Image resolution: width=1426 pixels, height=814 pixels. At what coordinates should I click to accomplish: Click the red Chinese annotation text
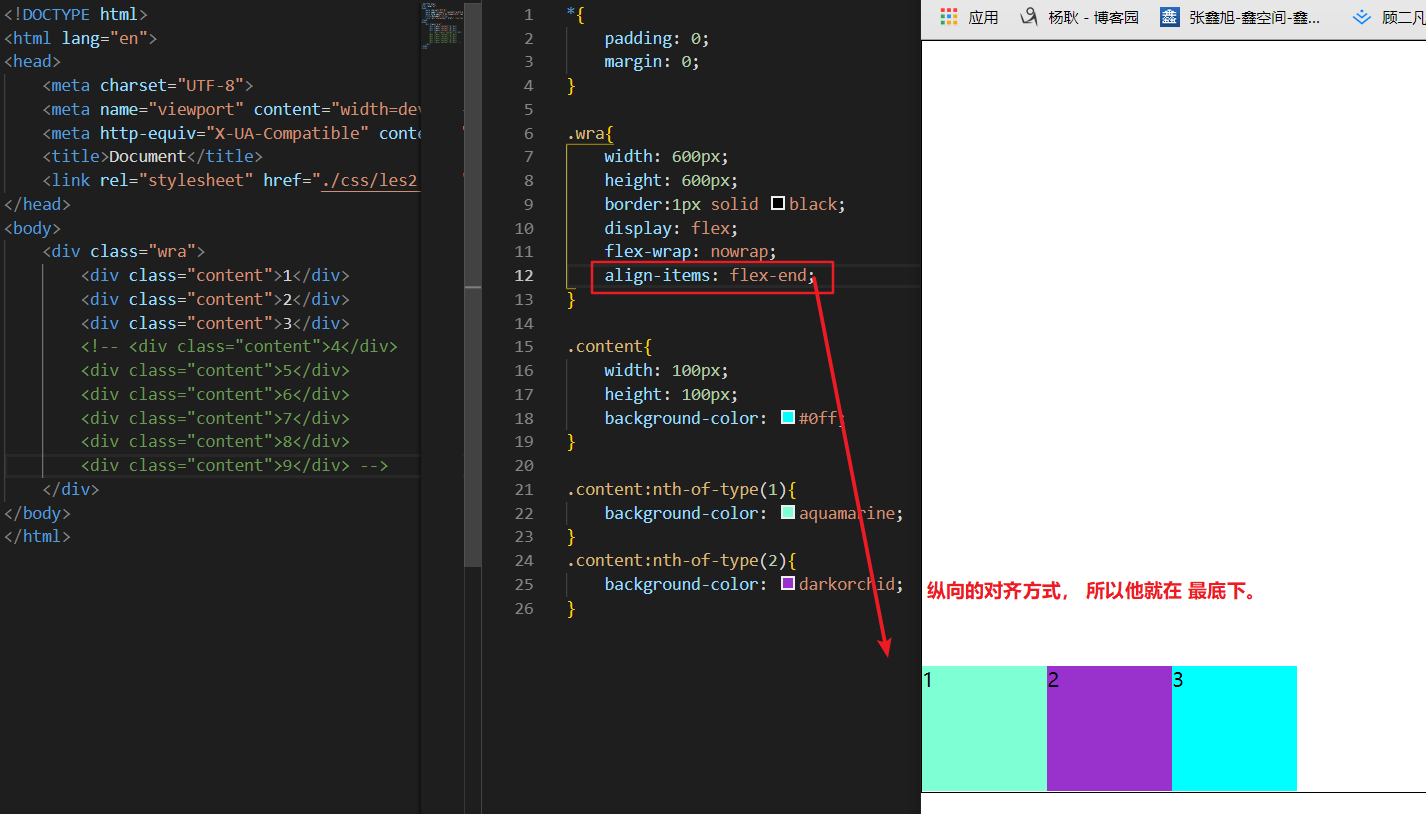[x=1091, y=591]
